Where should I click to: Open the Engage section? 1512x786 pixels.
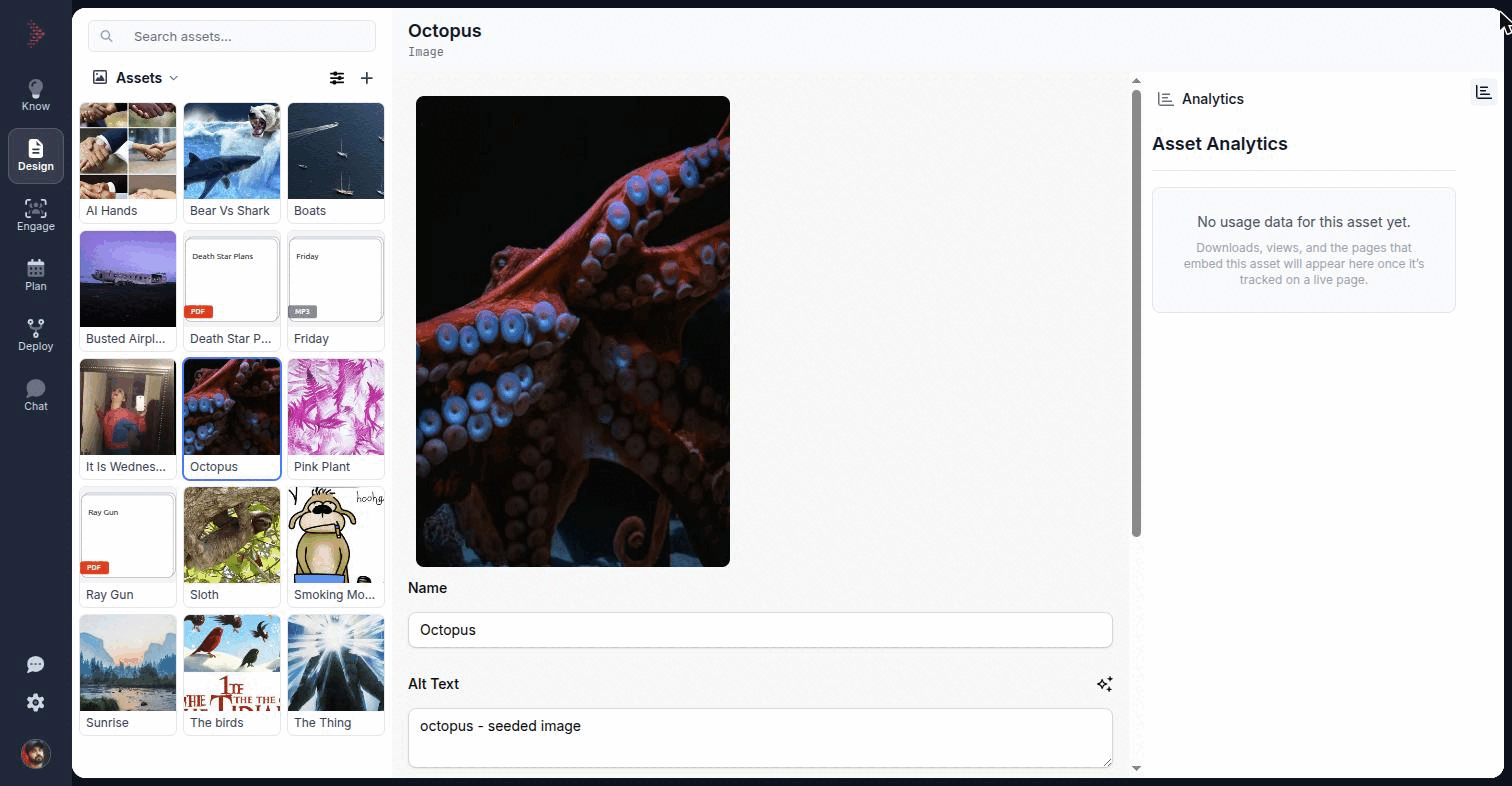pyautogui.click(x=36, y=215)
